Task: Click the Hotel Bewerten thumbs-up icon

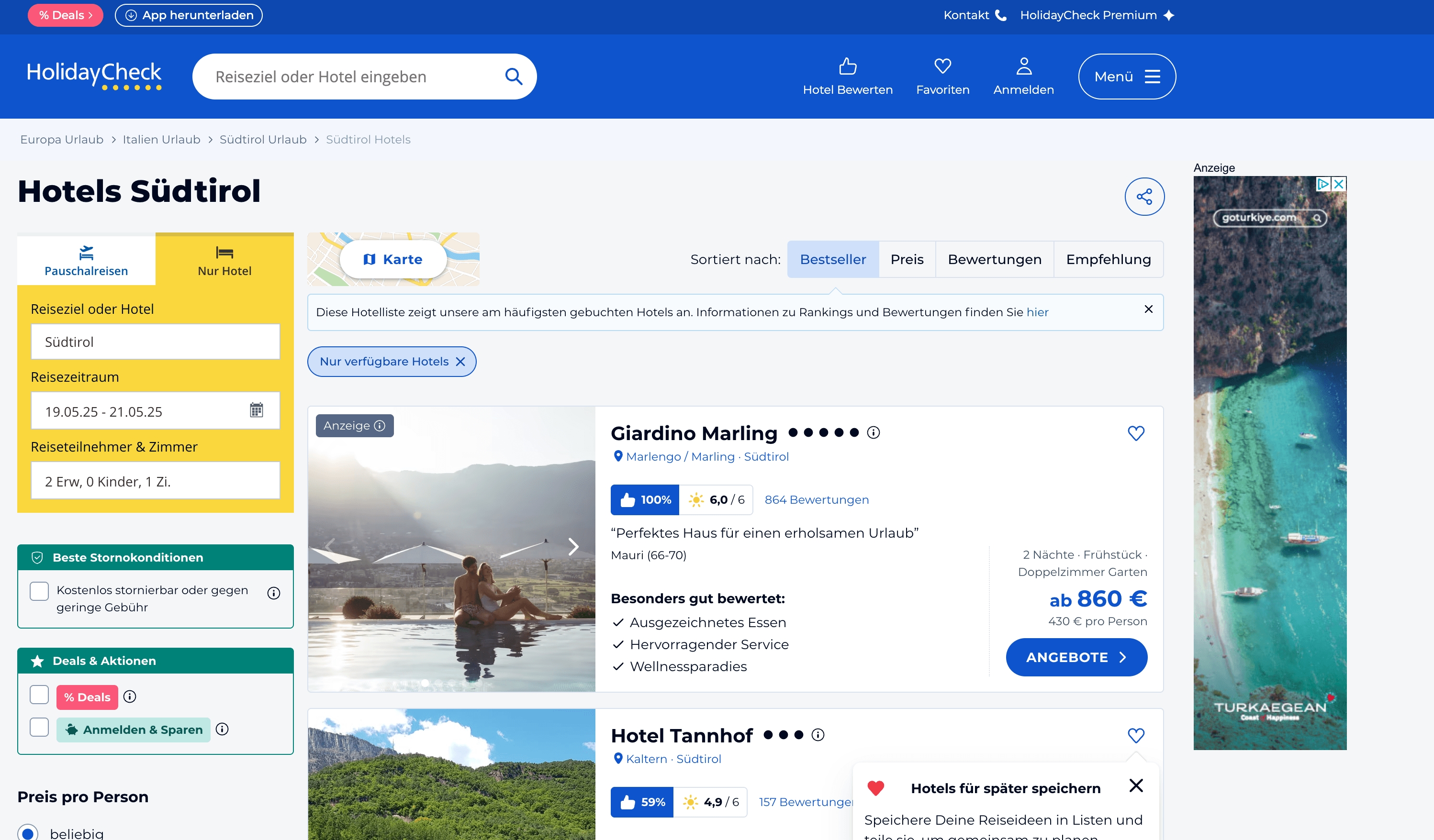Action: pos(847,66)
